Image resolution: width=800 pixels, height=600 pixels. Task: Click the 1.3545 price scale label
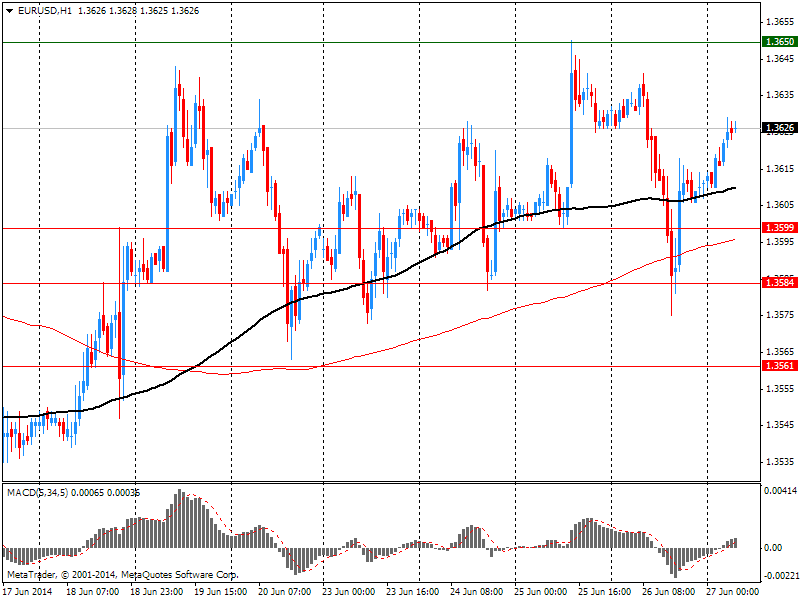click(781, 424)
